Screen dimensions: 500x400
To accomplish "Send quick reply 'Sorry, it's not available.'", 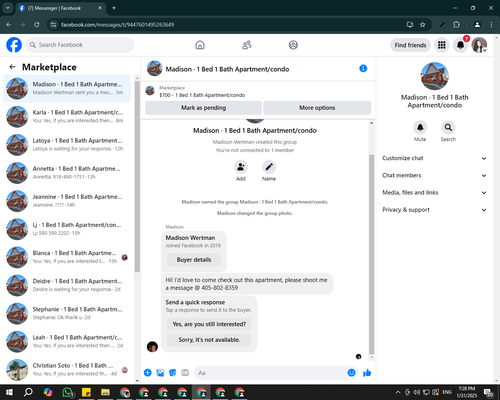I will point(209,340).
